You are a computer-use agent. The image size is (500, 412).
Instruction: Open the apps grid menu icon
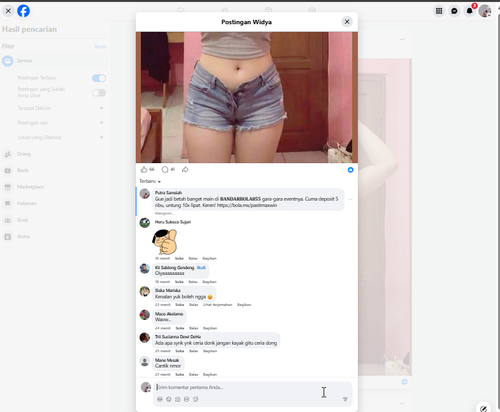click(x=439, y=11)
